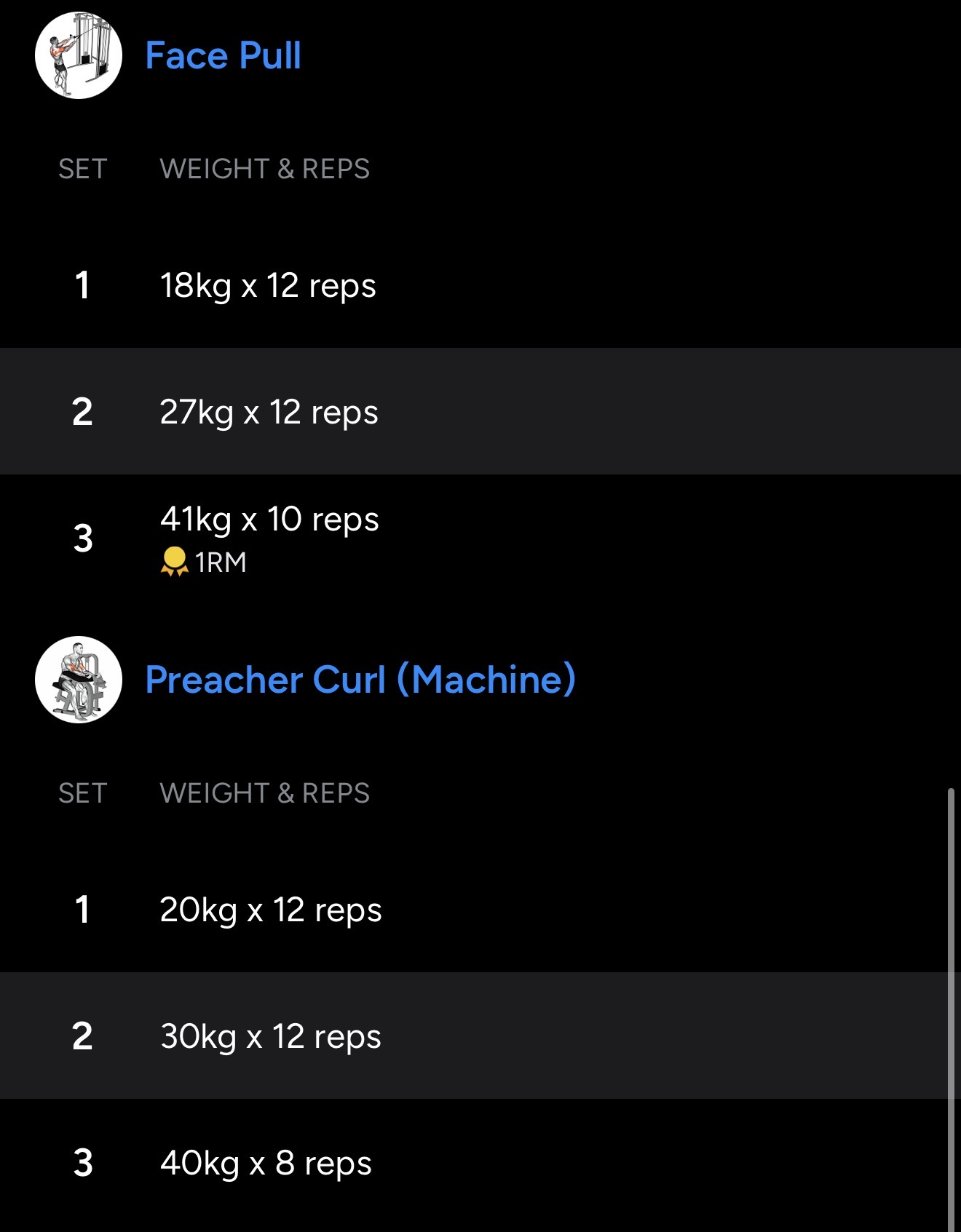Open the Face Pull exercise title link
The height and width of the screenshot is (1232, 961).
pos(223,56)
